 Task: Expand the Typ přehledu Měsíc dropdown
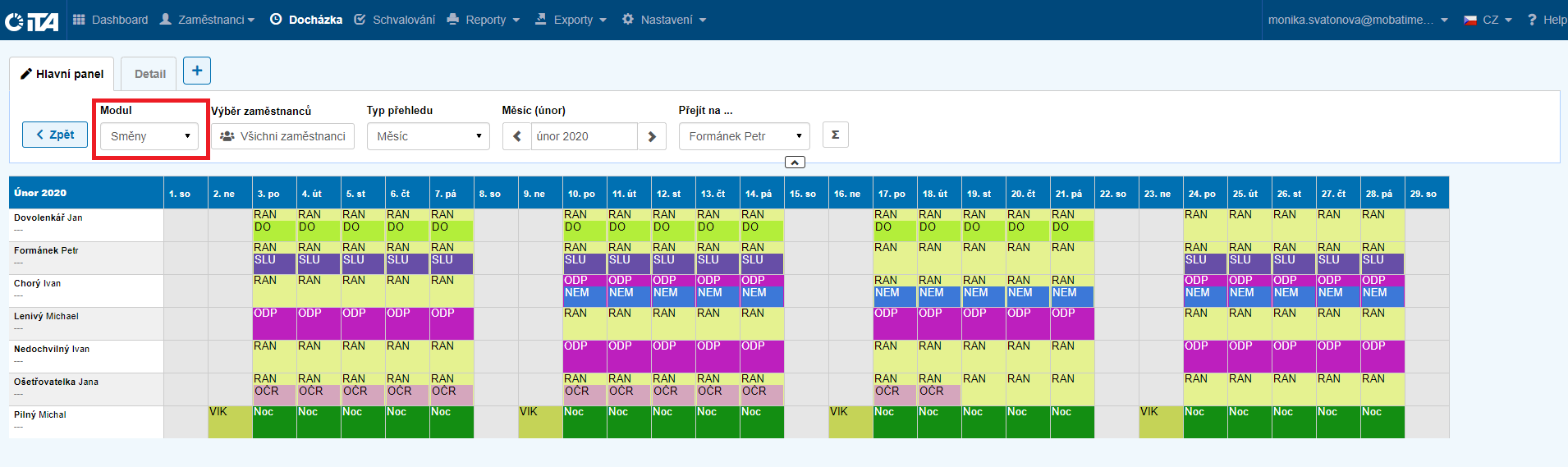point(428,136)
